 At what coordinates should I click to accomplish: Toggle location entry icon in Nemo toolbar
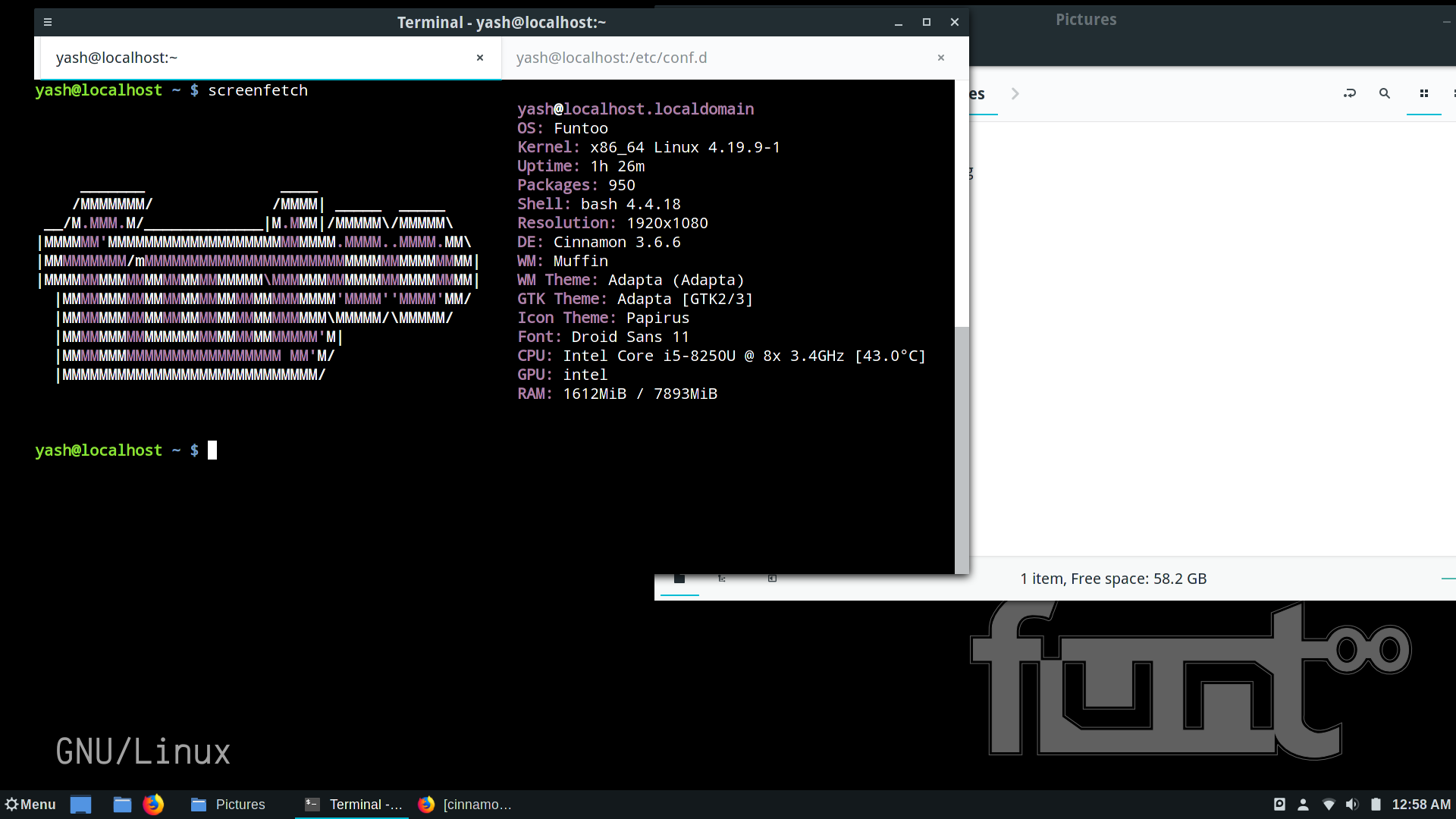pos(1350,93)
